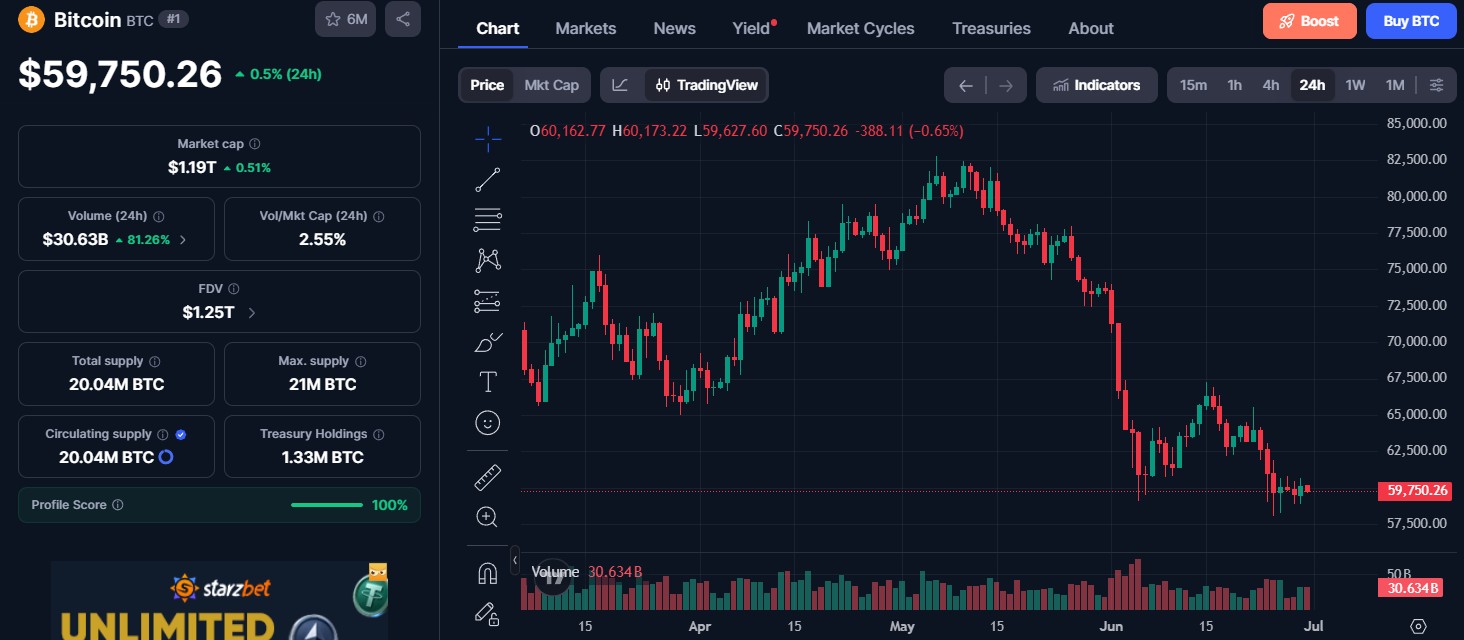Click the Buy BTC button
This screenshot has width=1464, height=640.
point(1411,21)
